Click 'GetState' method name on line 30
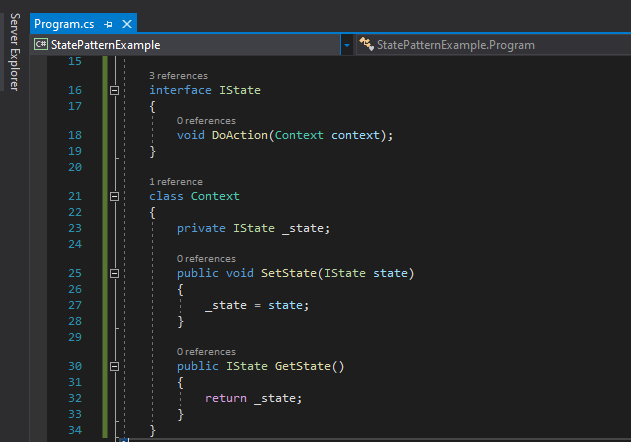Screen dimensions: 631x442 (x=303, y=366)
